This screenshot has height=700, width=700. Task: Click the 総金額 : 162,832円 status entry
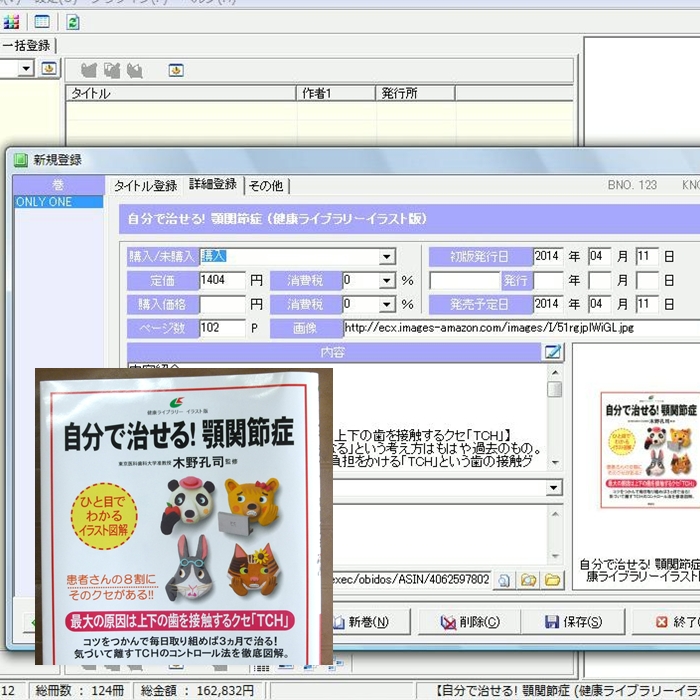pos(197,691)
